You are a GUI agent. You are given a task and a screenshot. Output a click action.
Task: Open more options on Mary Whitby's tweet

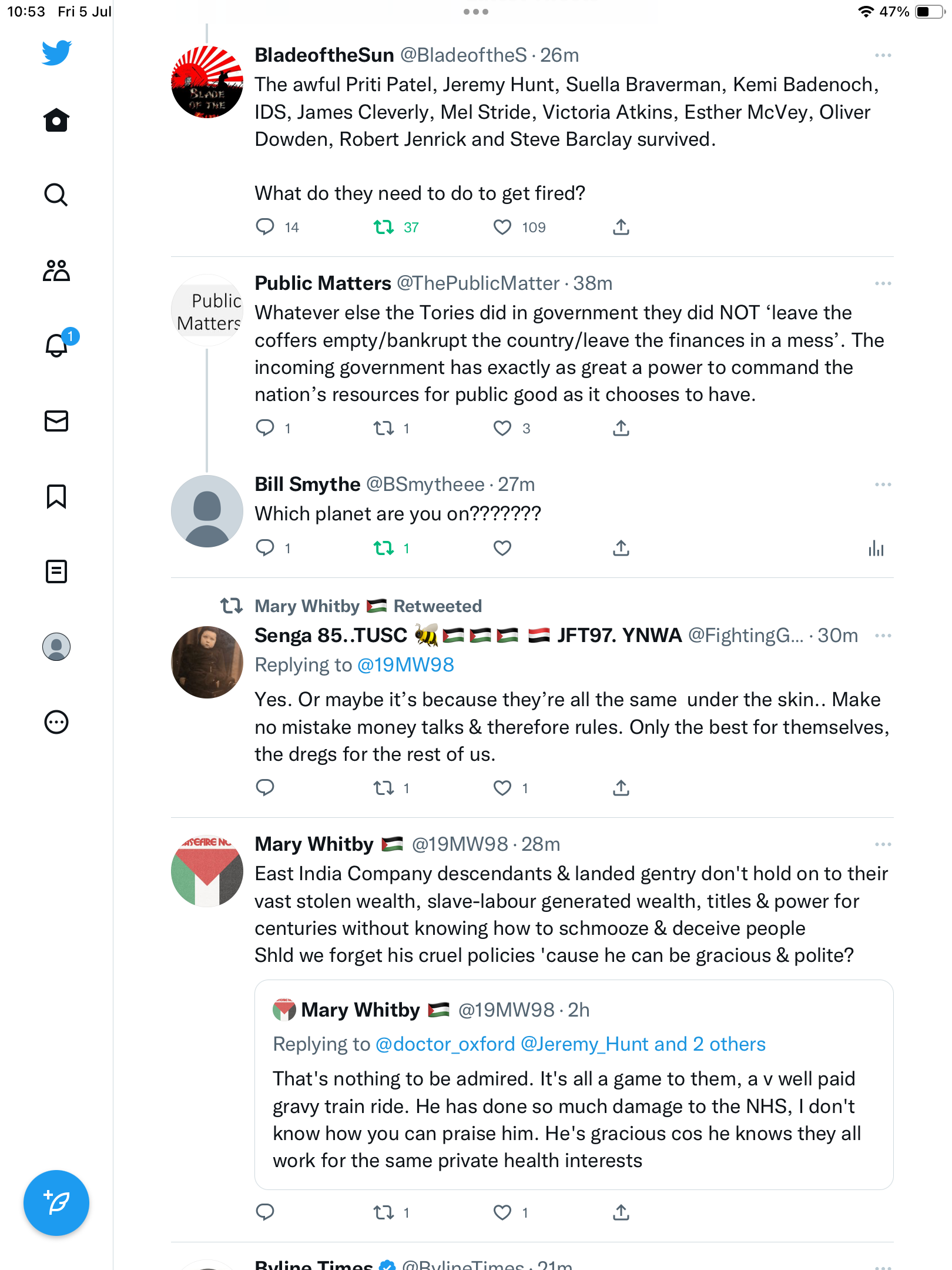(x=883, y=844)
